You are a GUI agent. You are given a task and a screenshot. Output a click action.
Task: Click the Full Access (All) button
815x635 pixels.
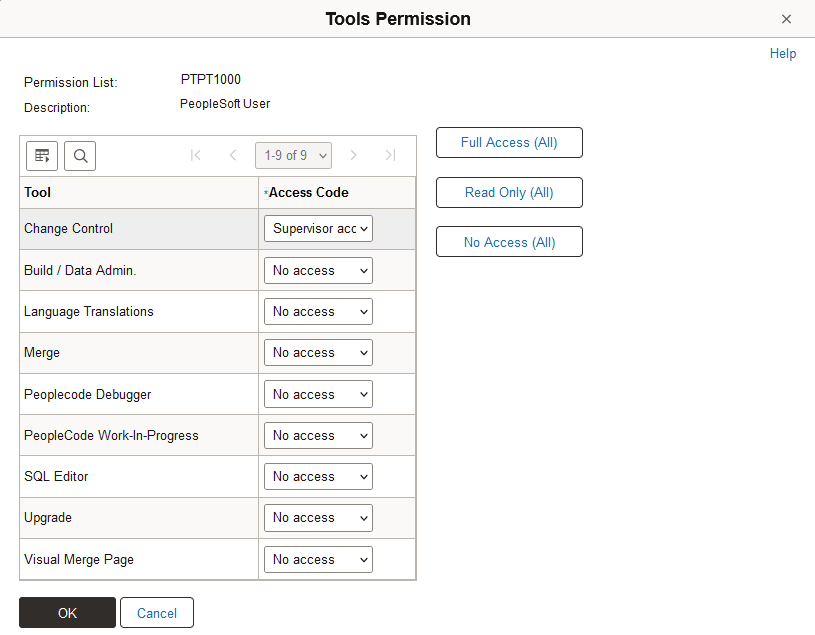[x=509, y=142]
